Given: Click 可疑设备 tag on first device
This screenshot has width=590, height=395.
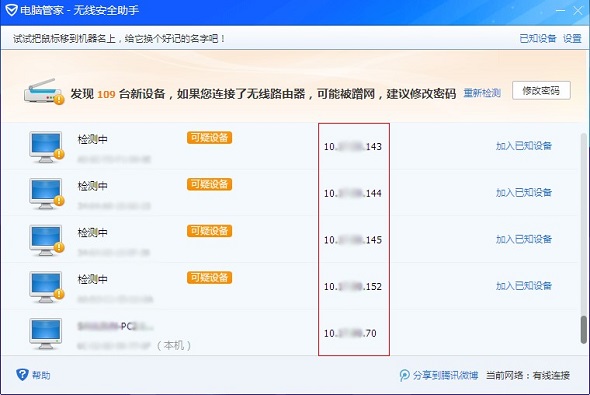Looking at the screenshot, I should [x=209, y=138].
